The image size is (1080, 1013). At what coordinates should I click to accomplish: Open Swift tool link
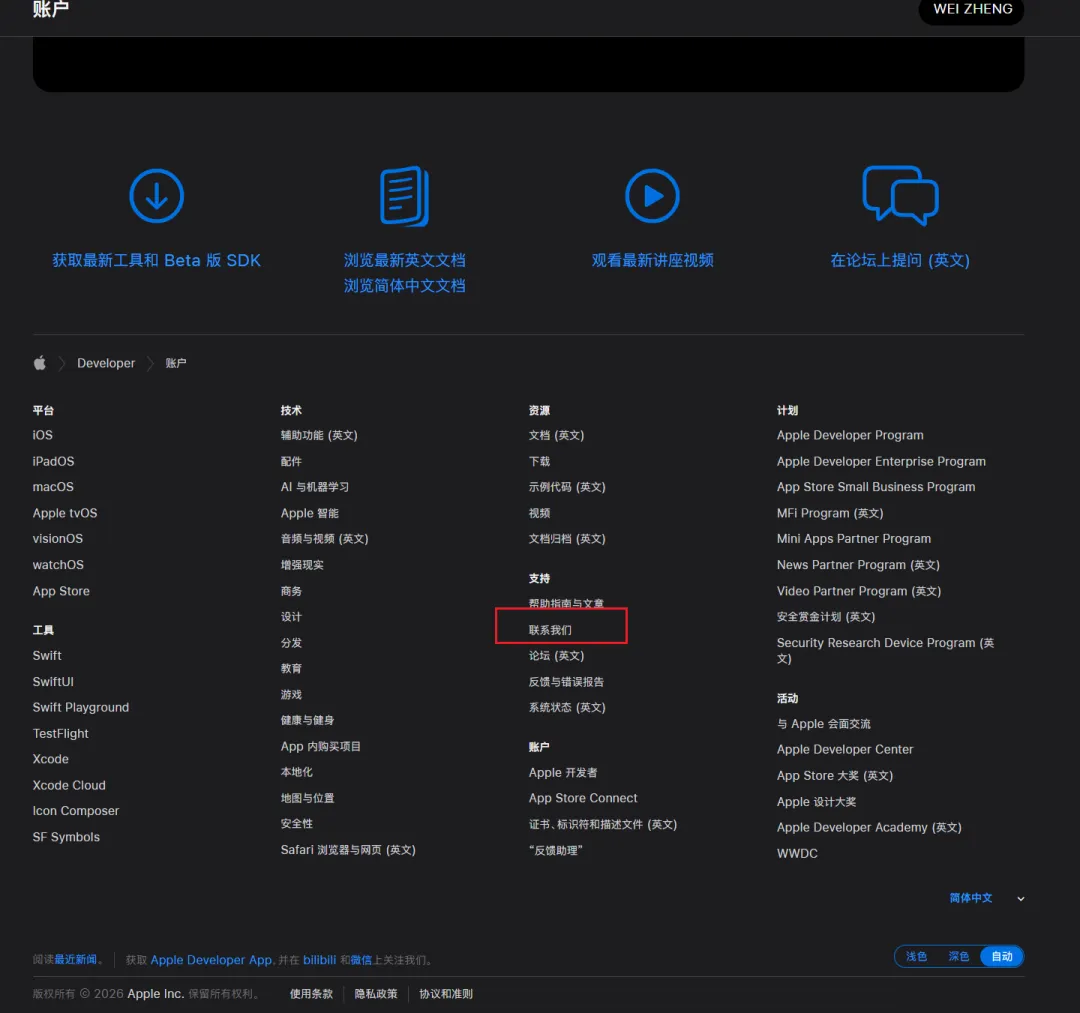tap(47, 656)
